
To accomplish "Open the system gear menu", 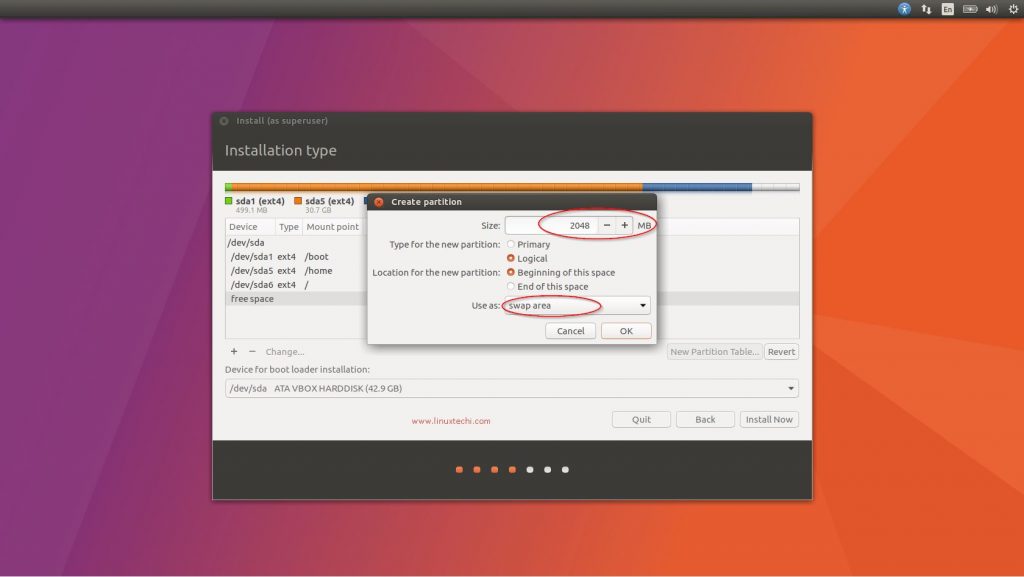I will coord(1013,9).
